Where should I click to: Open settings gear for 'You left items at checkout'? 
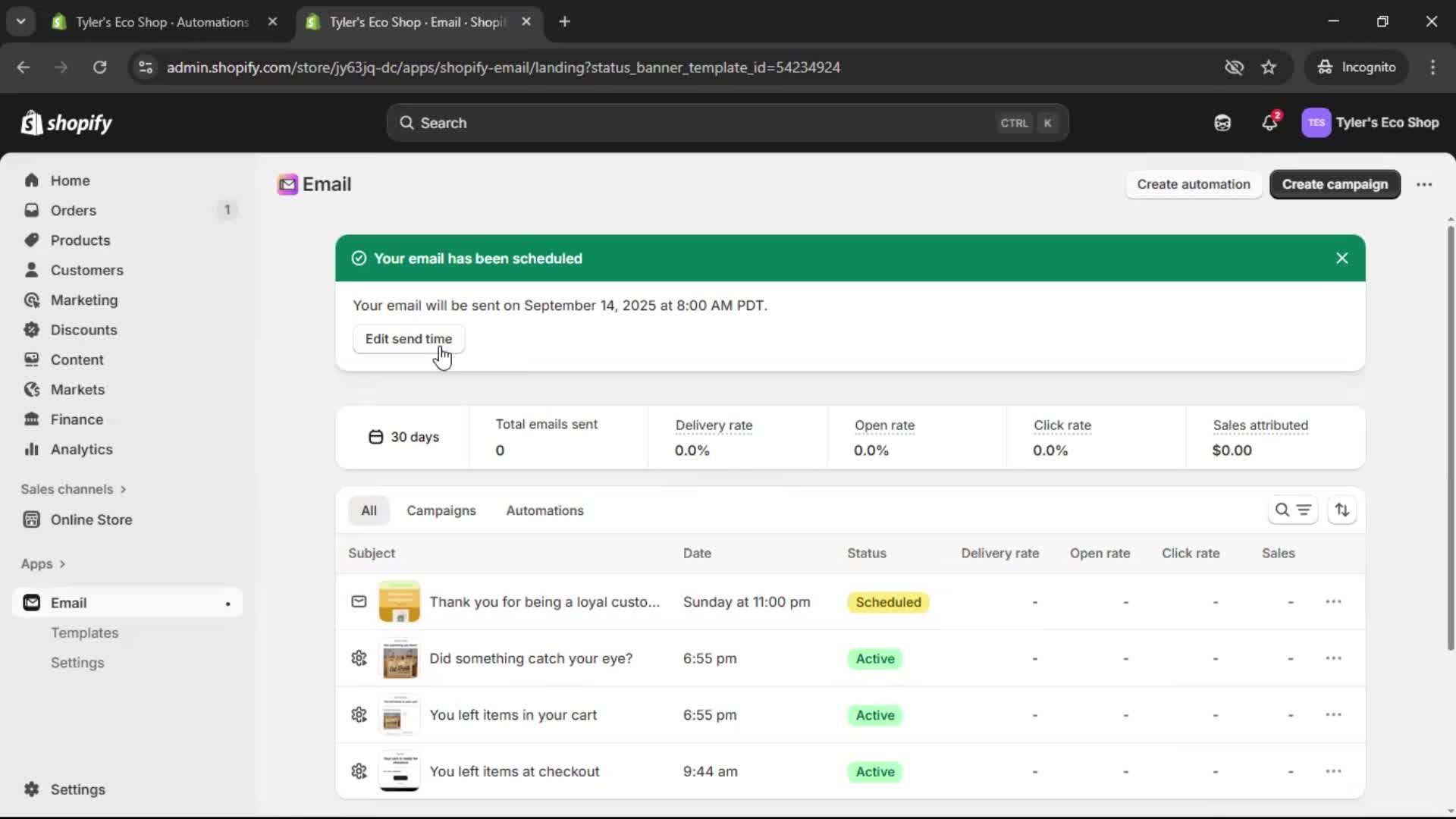pyautogui.click(x=359, y=770)
